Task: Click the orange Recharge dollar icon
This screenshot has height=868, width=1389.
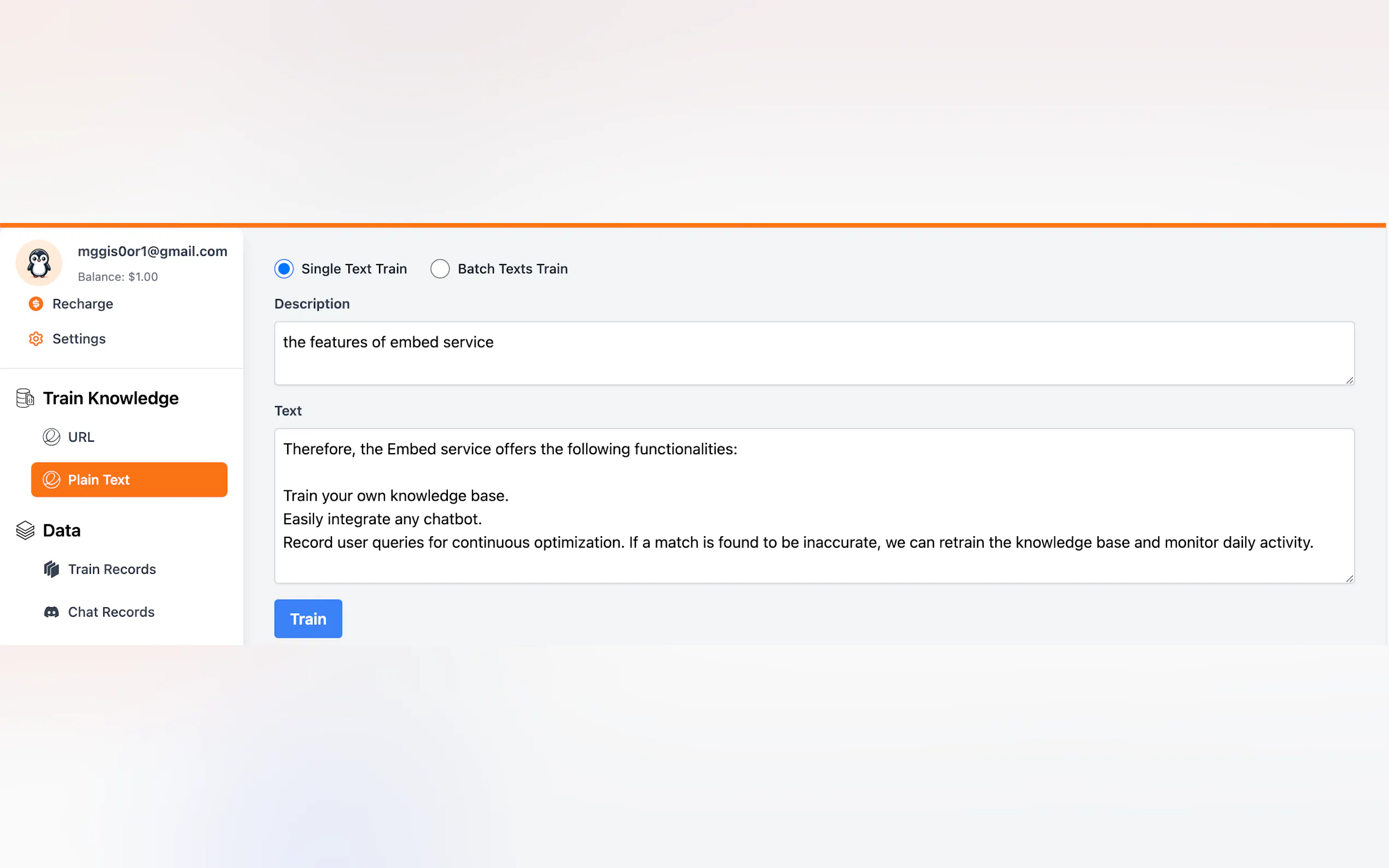Action: click(x=36, y=304)
